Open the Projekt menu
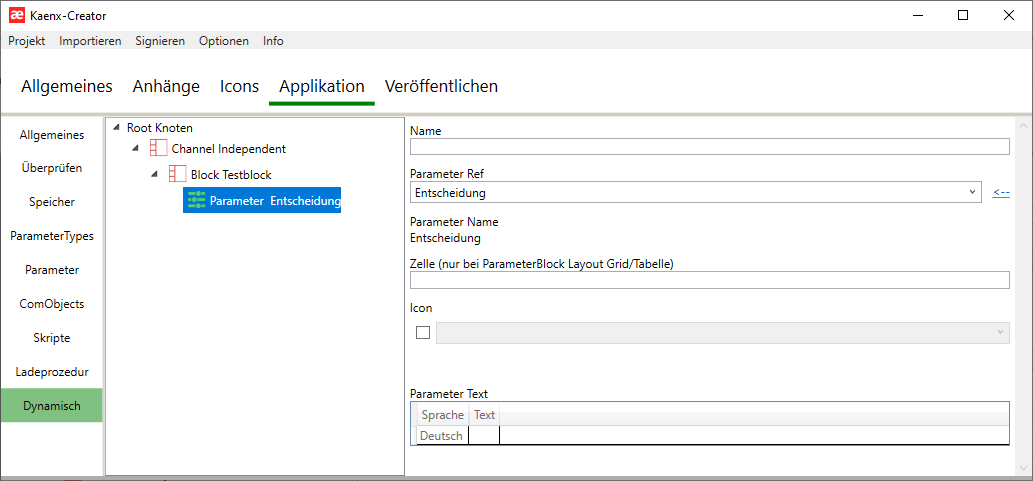 [27, 41]
